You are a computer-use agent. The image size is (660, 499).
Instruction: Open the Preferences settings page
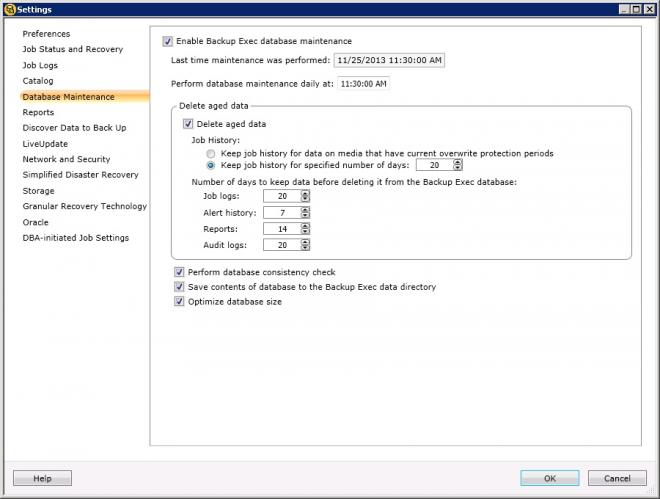[x=46, y=34]
